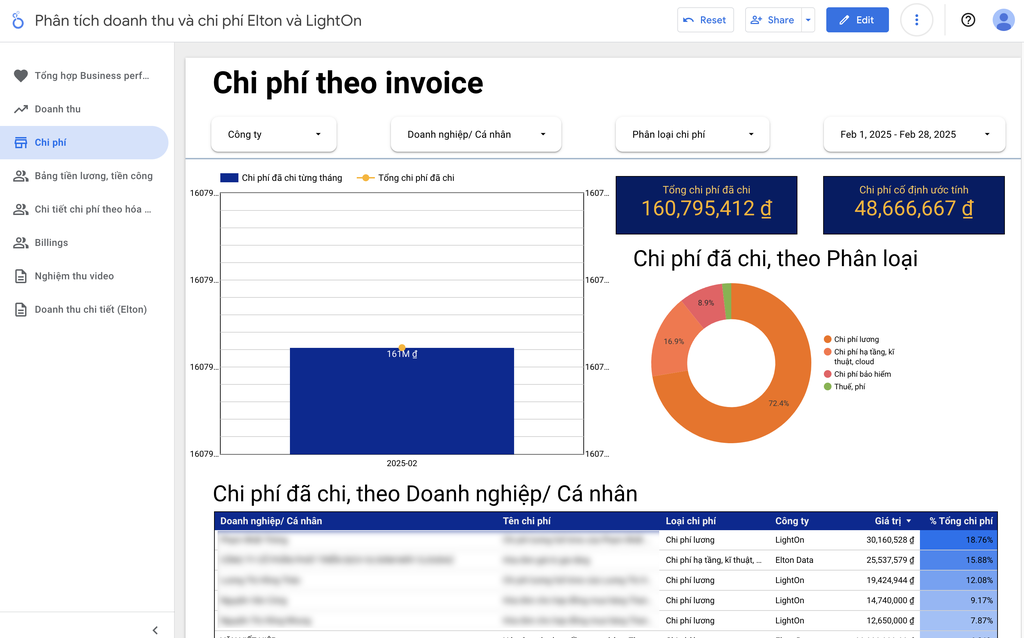This screenshot has width=1024, height=638.
Task: Sort table by Giá trị column header
Action: (888, 521)
